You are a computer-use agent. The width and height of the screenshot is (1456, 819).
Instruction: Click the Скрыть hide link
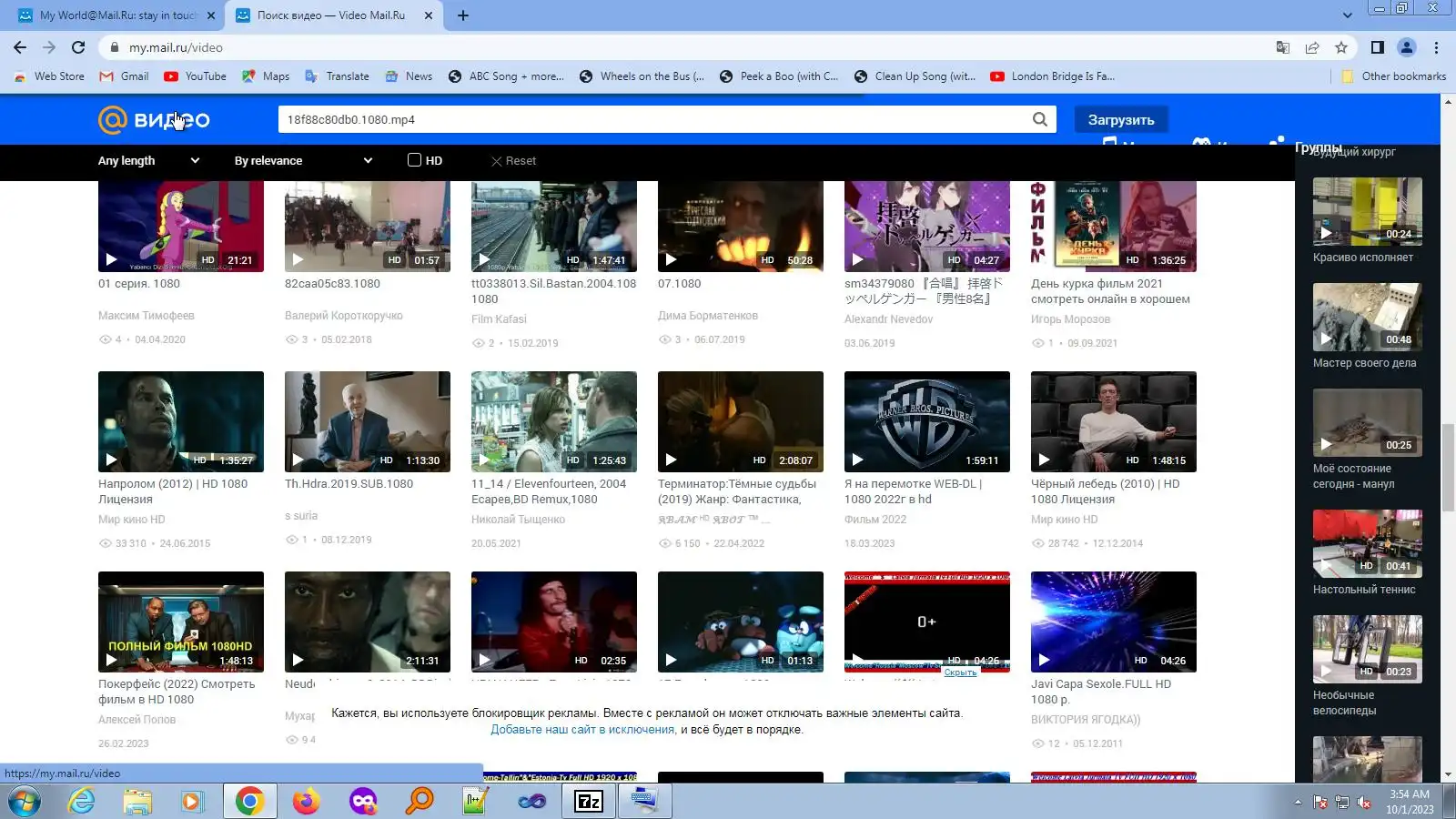(x=960, y=672)
